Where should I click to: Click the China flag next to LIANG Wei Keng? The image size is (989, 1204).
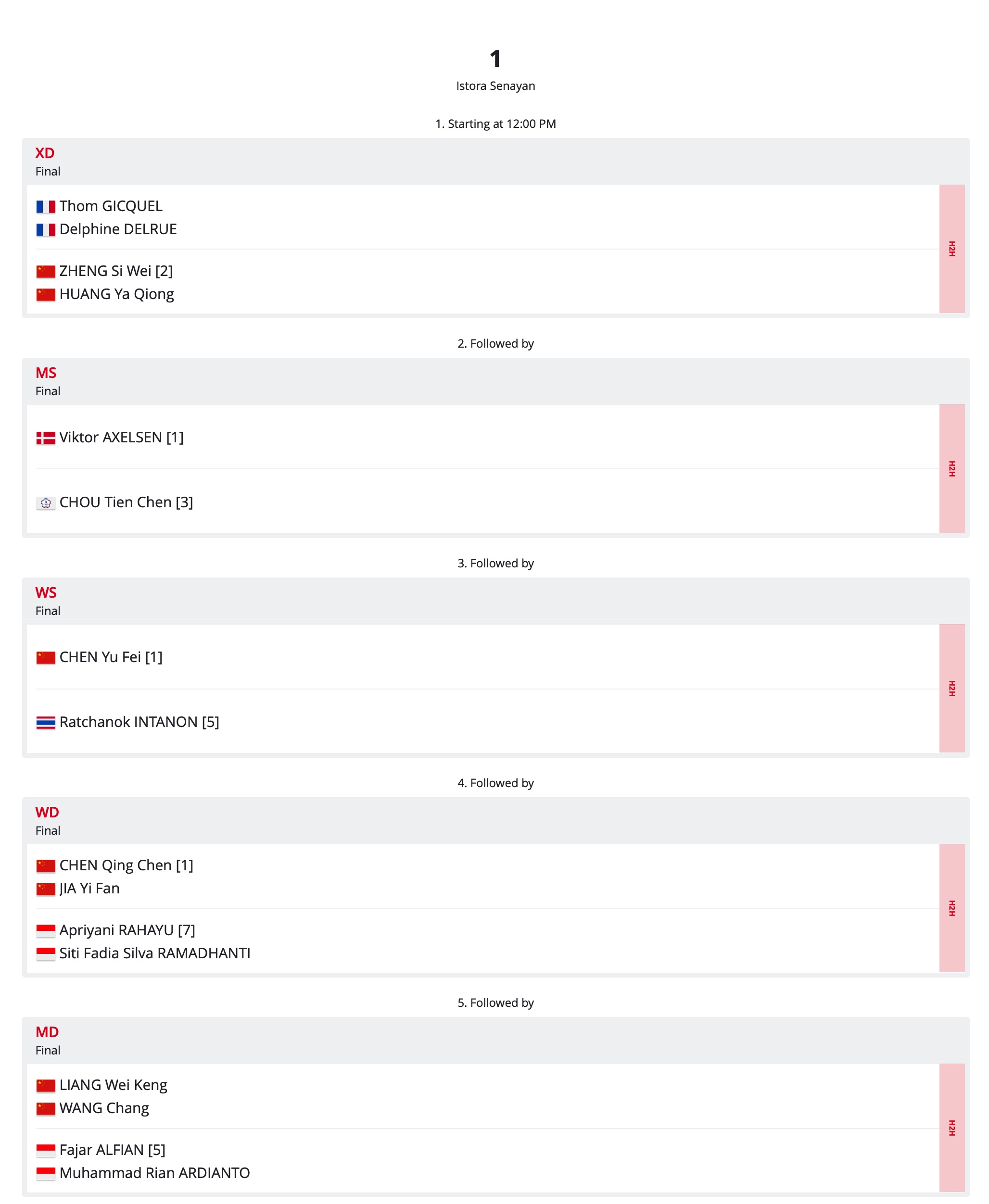[46, 1085]
